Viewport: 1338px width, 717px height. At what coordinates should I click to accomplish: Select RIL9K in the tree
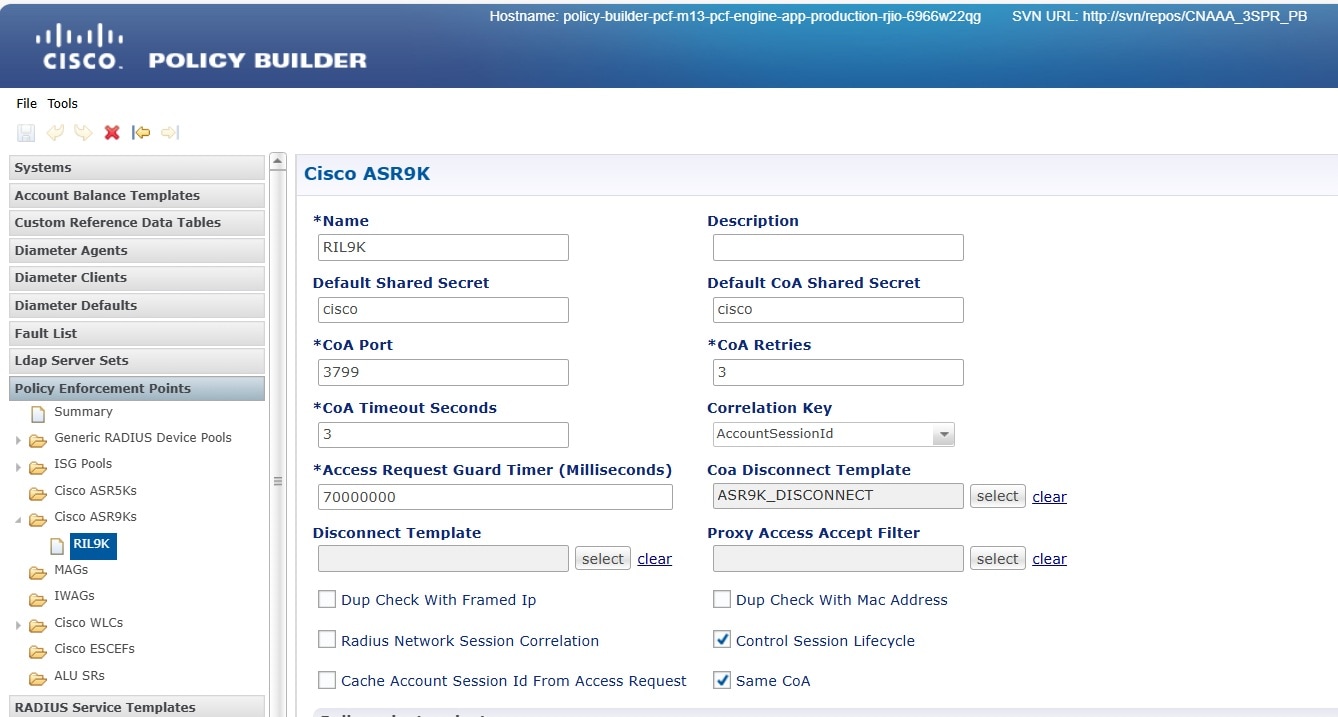91,546
